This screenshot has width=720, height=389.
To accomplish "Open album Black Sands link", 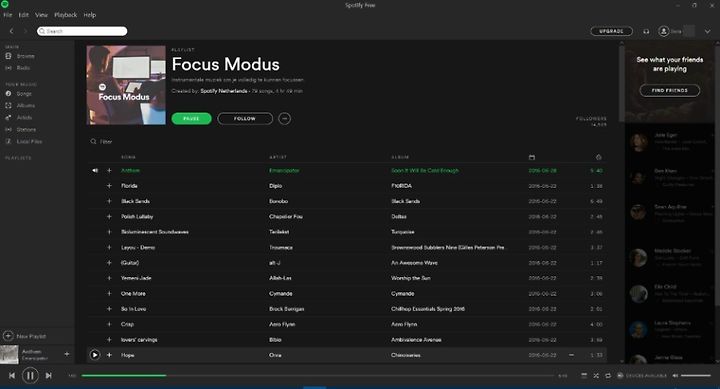I will click(405, 201).
